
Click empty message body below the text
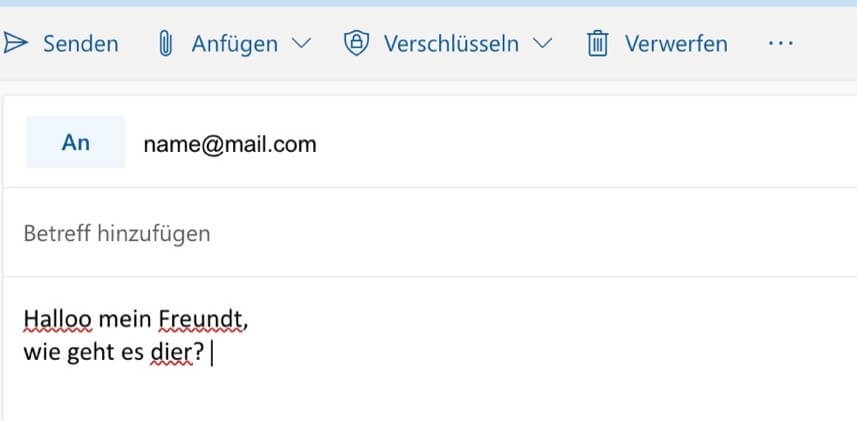430,396
